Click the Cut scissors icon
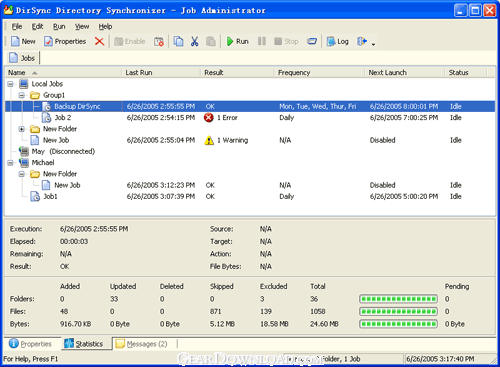This screenshot has width=500, height=367. click(x=194, y=42)
